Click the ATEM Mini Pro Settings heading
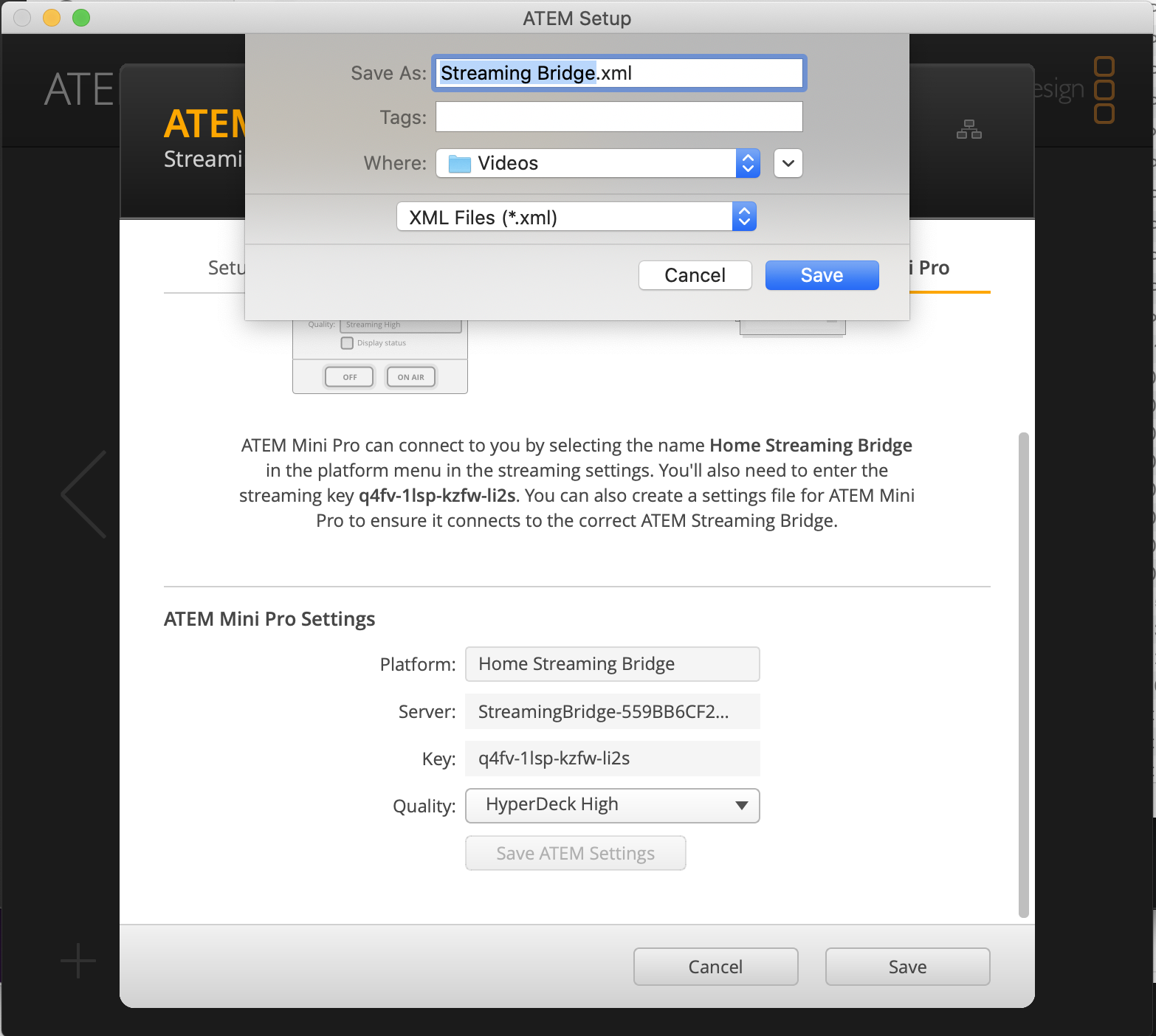 (x=269, y=619)
